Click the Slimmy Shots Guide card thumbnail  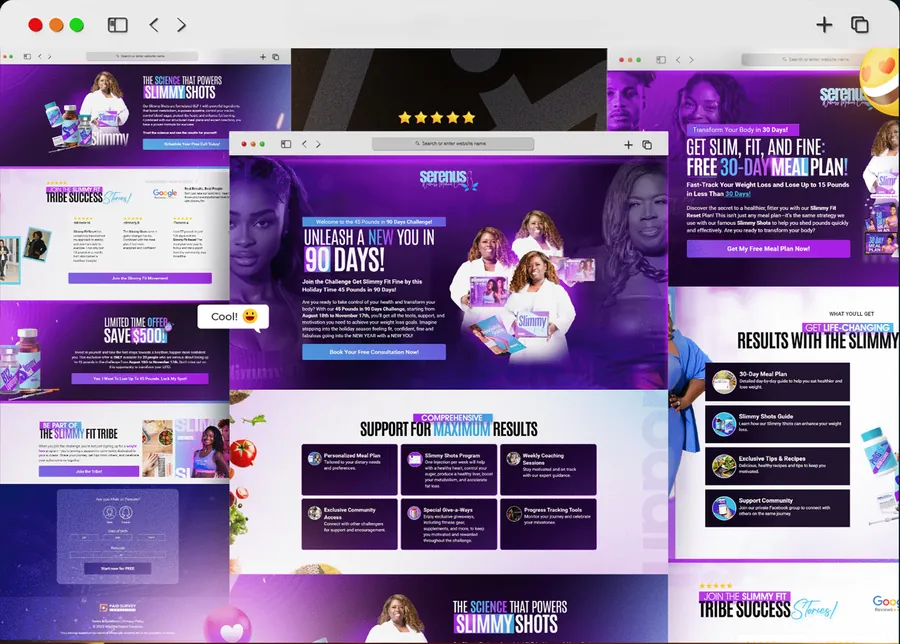(724, 424)
